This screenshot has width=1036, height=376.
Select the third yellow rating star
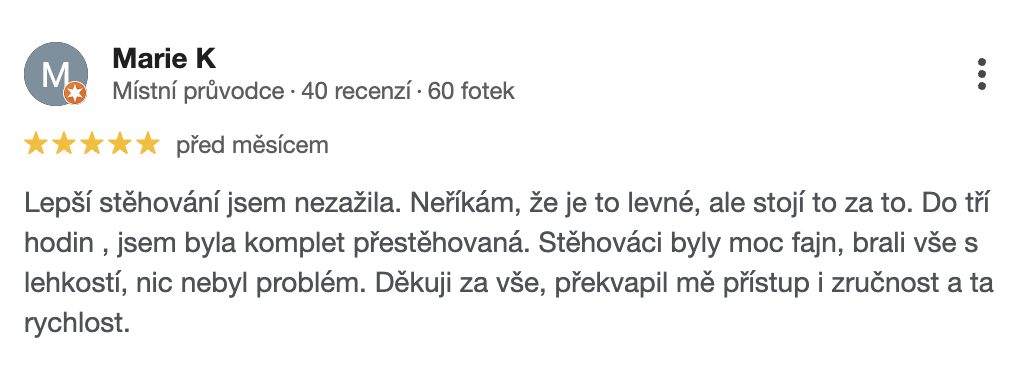(92, 144)
